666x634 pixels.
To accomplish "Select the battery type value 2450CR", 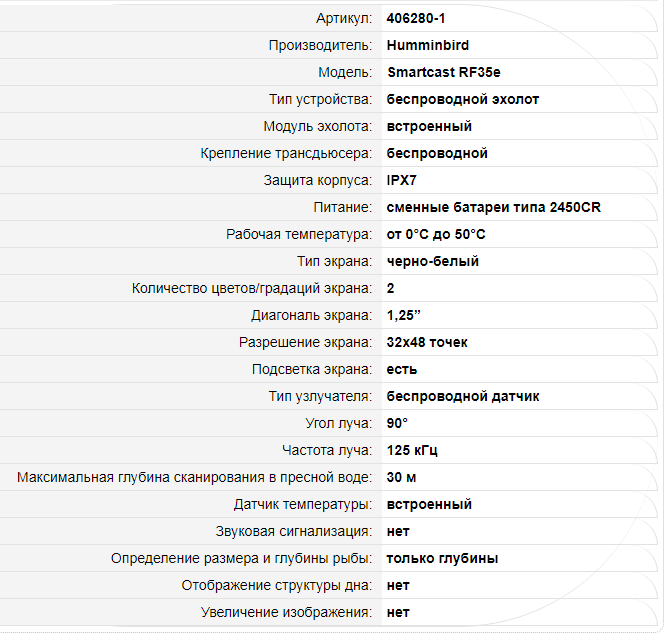I will (494, 208).
